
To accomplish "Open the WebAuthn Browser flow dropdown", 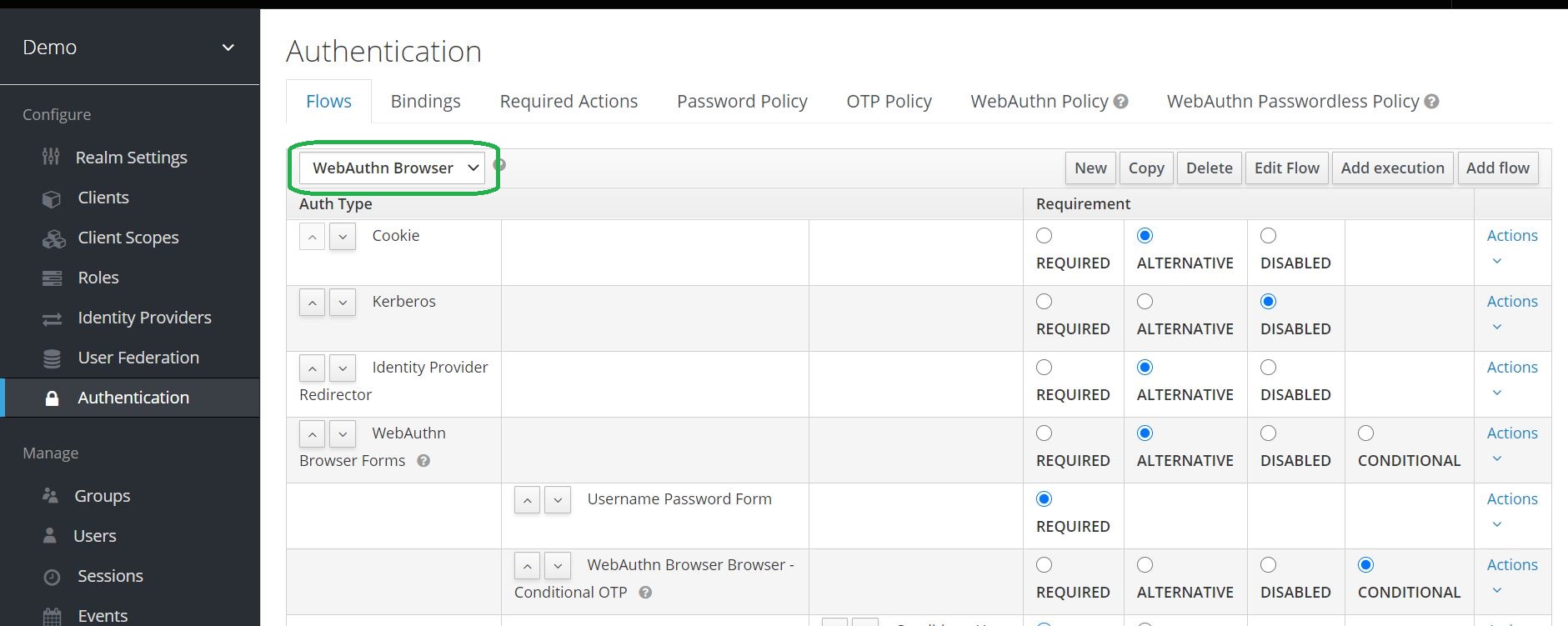I will pos(392,168).
